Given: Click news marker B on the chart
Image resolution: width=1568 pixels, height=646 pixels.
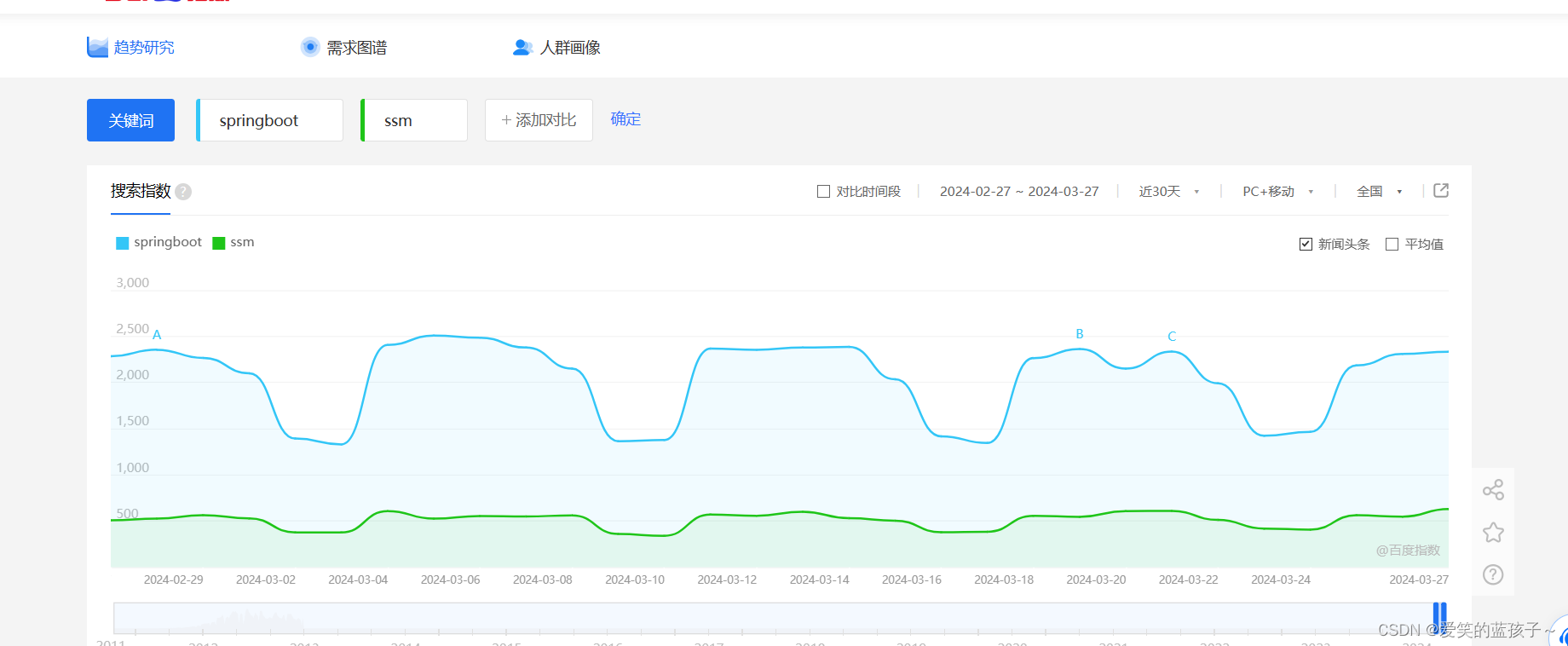Looking at the screenshot, I should [1080, 334].
